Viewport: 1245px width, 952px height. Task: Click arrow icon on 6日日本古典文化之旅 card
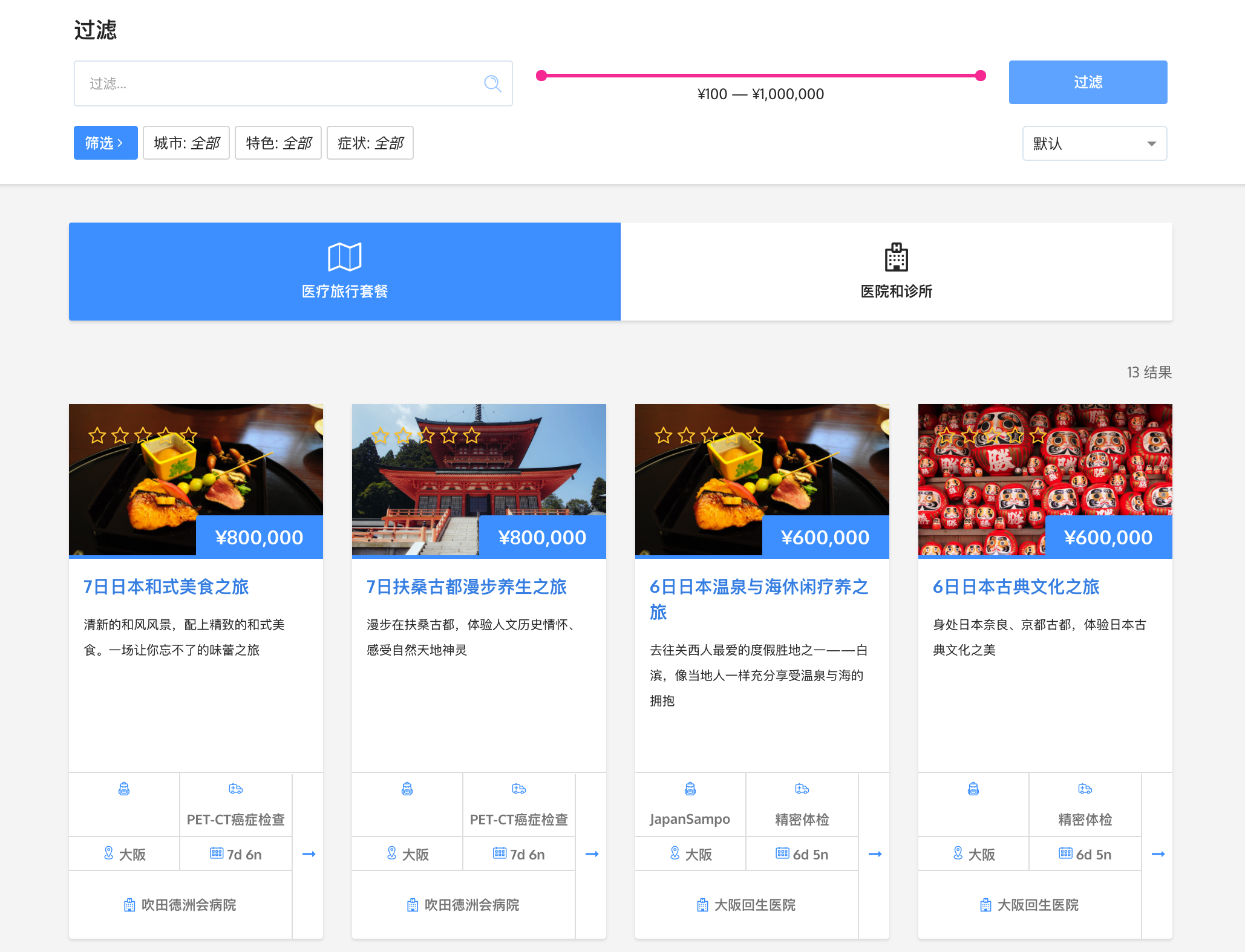point(1158,854)
